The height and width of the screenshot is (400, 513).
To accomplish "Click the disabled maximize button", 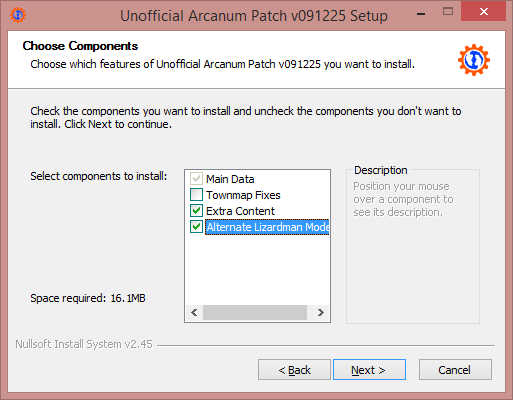I will [x=448, y=12].
